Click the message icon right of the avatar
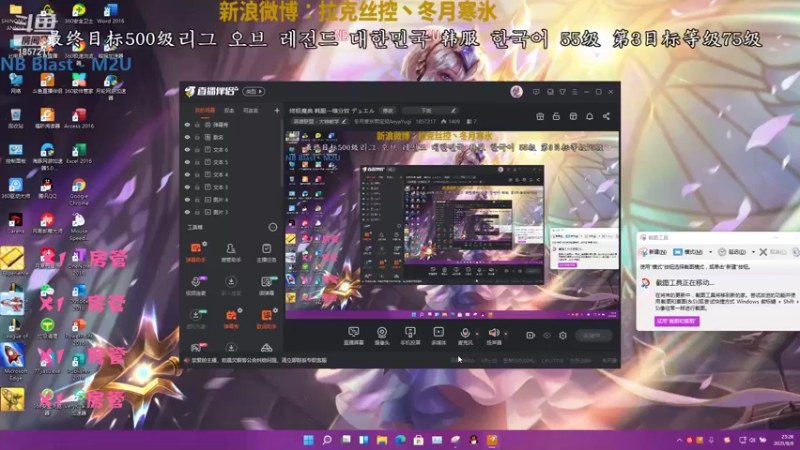 (x=536, y=92)
